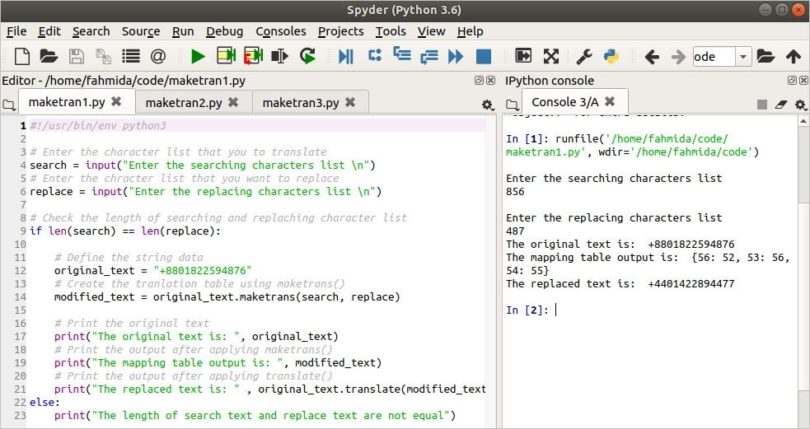Run selection or current line icon
The image size is (810, 429).
[x=279, y=56]
